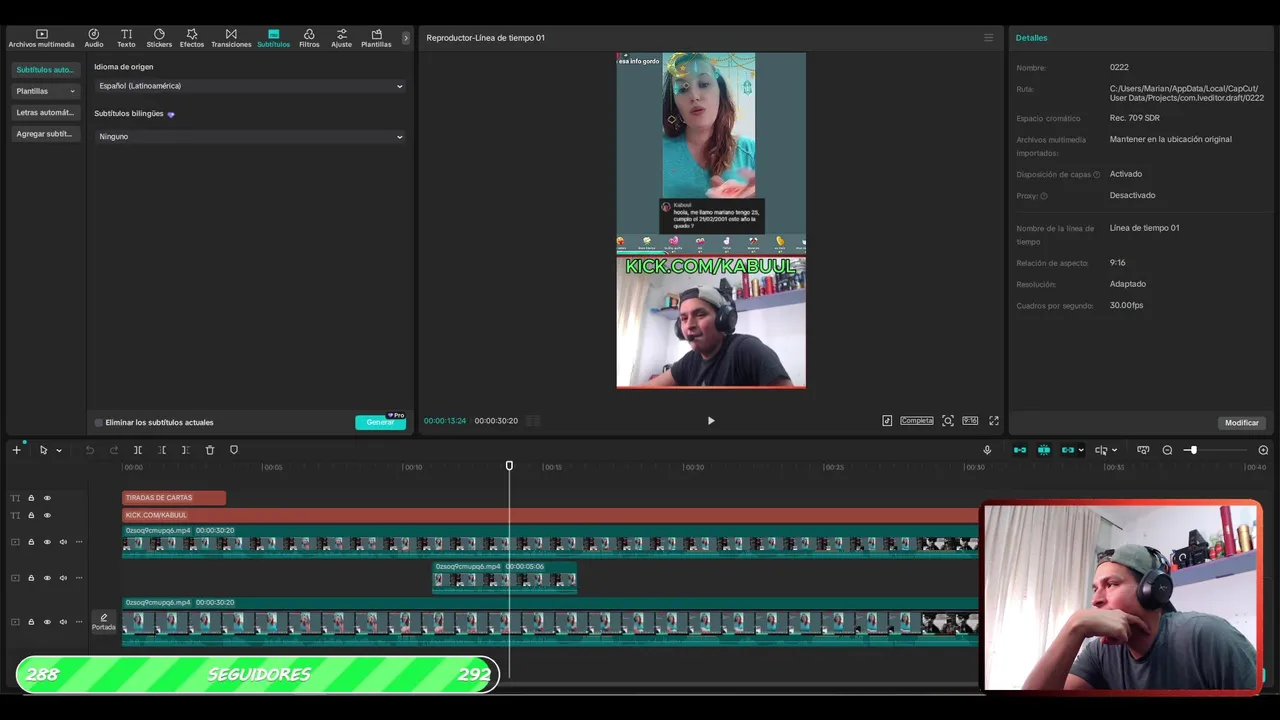Click the Proxy info icon
Viewport: 1280px width, 720px height.
pyautogui.click(x=1044, y=196)
